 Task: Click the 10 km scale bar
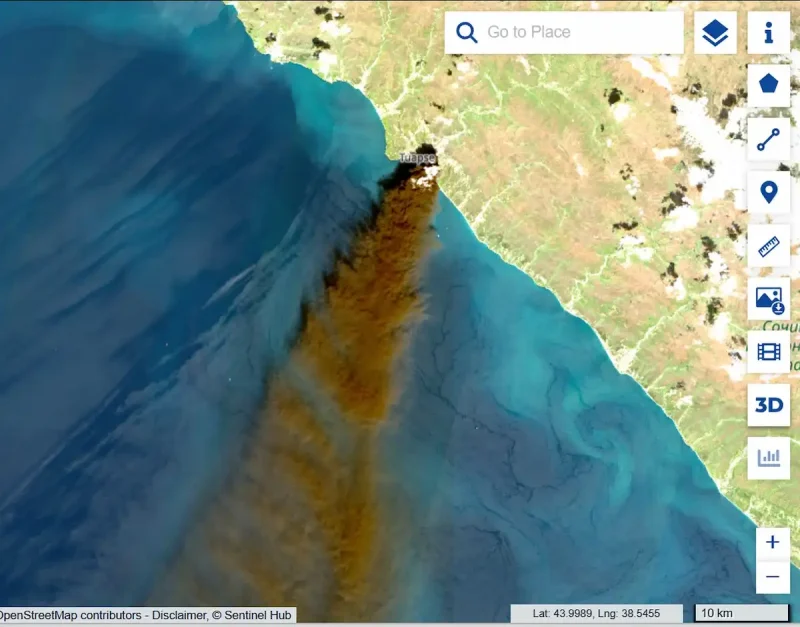(741, 613)
